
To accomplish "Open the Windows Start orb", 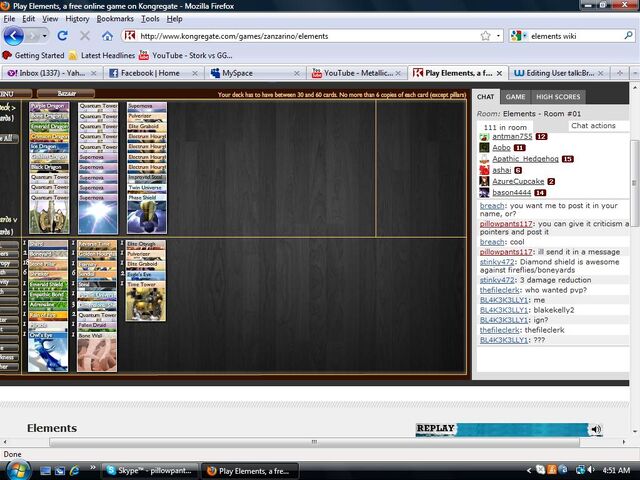I will pos(19,468).
